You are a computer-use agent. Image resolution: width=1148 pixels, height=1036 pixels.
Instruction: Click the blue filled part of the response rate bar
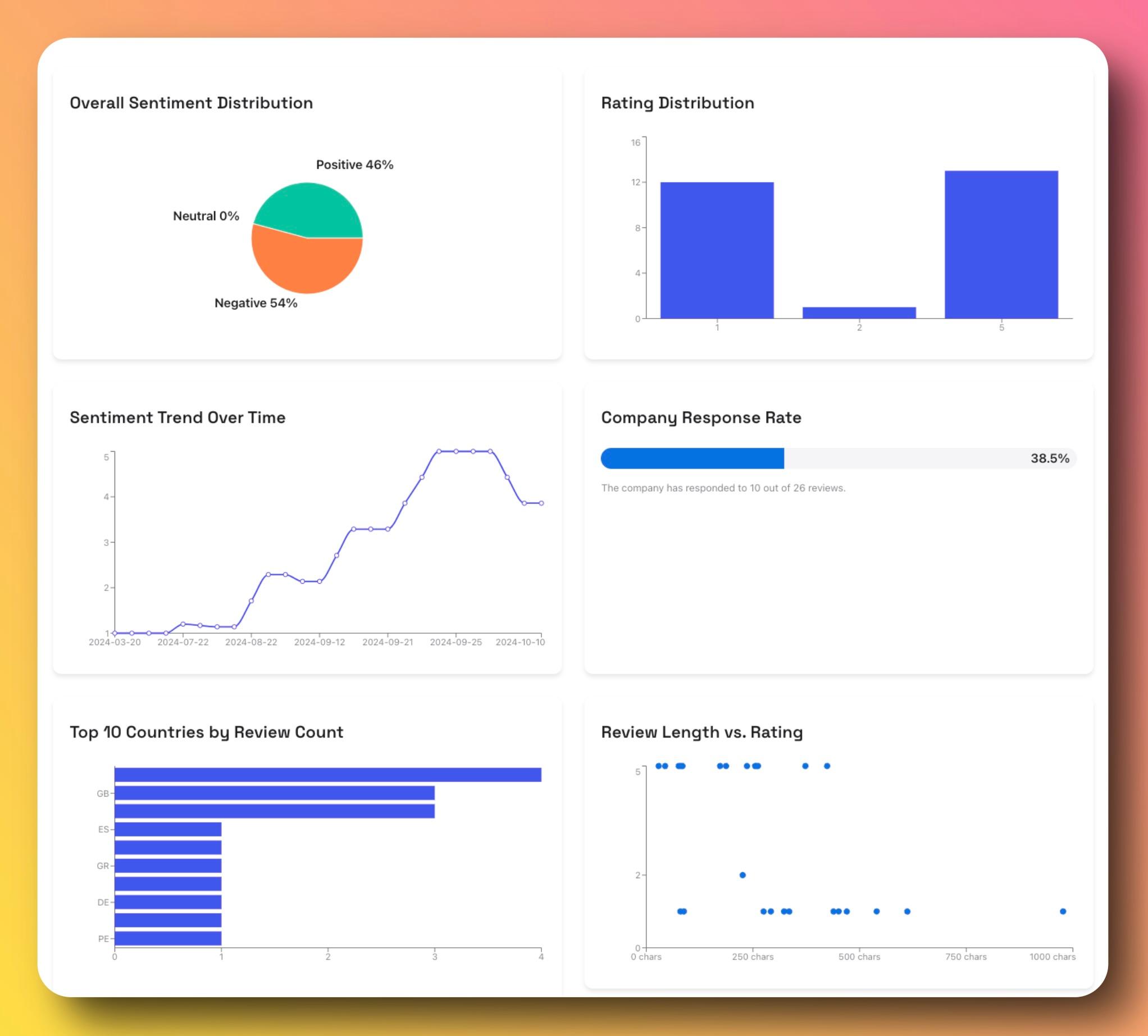pyautogui.click(x=693, y=458)
